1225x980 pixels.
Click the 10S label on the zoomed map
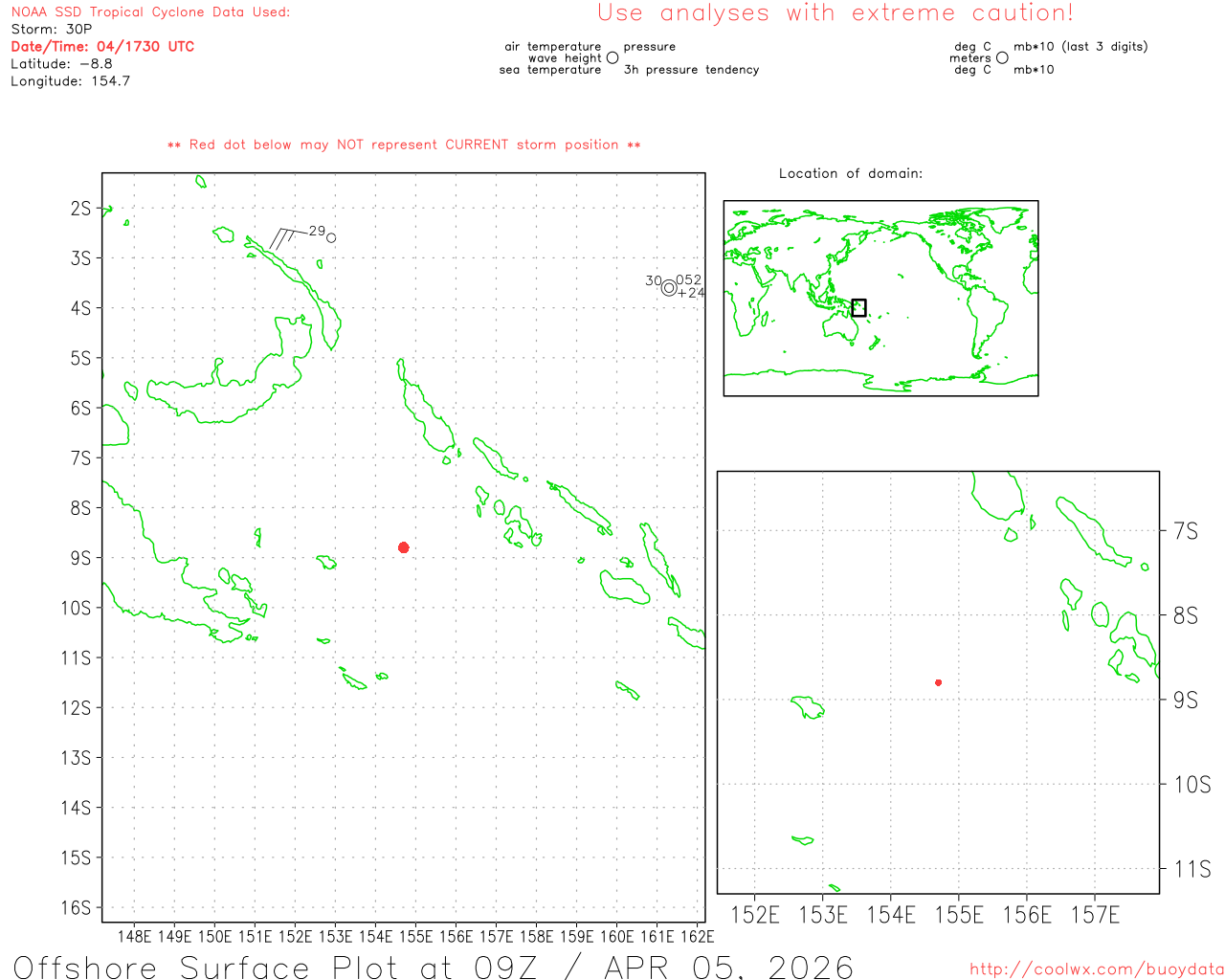[x=1192, y=785]
